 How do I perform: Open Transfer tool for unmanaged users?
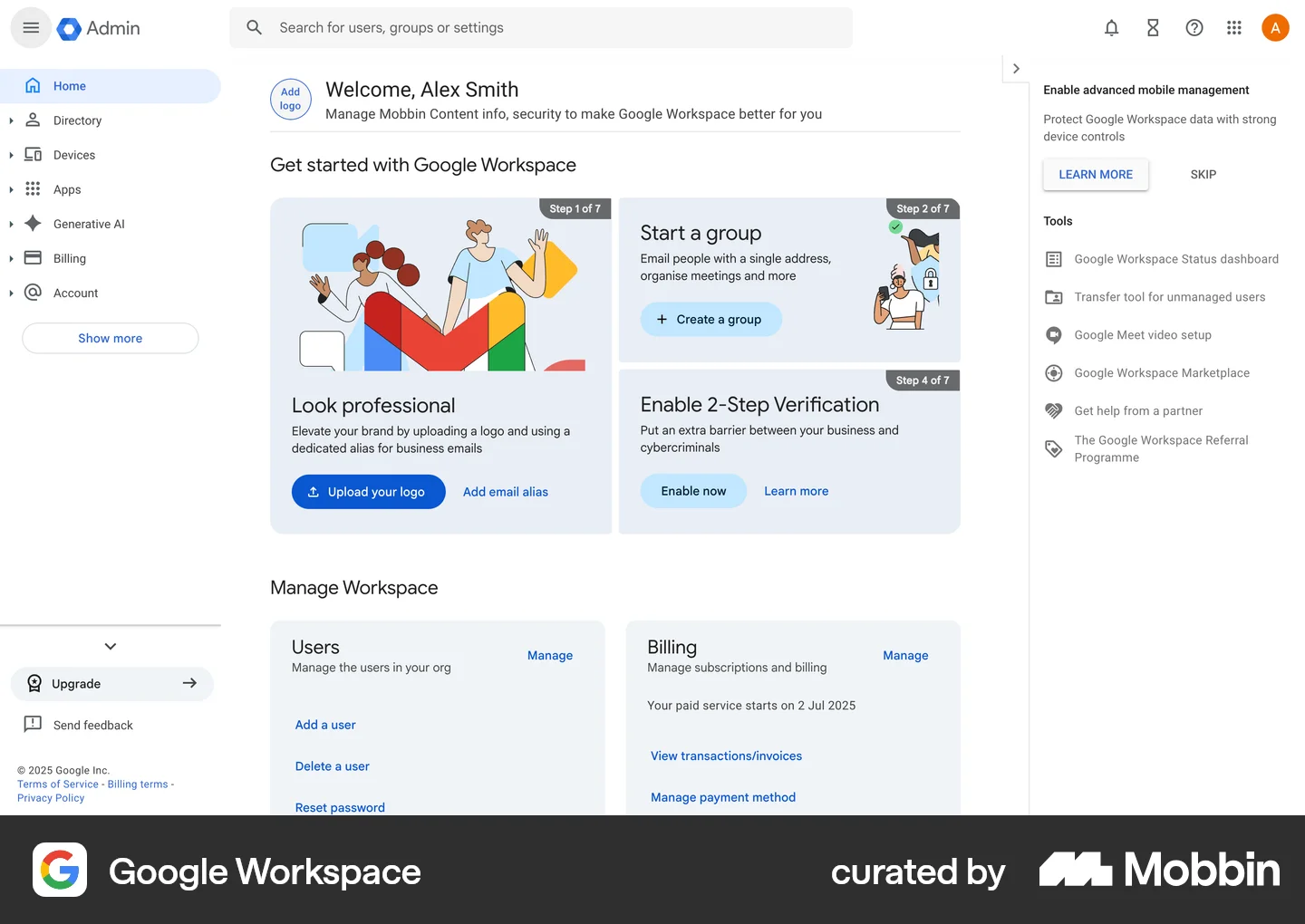[1155, 297]
